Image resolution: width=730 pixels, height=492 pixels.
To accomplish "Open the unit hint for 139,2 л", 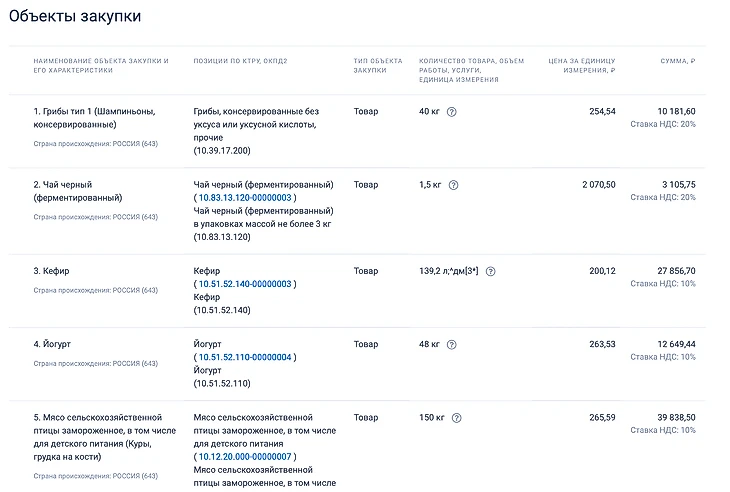I will [490, 271].
